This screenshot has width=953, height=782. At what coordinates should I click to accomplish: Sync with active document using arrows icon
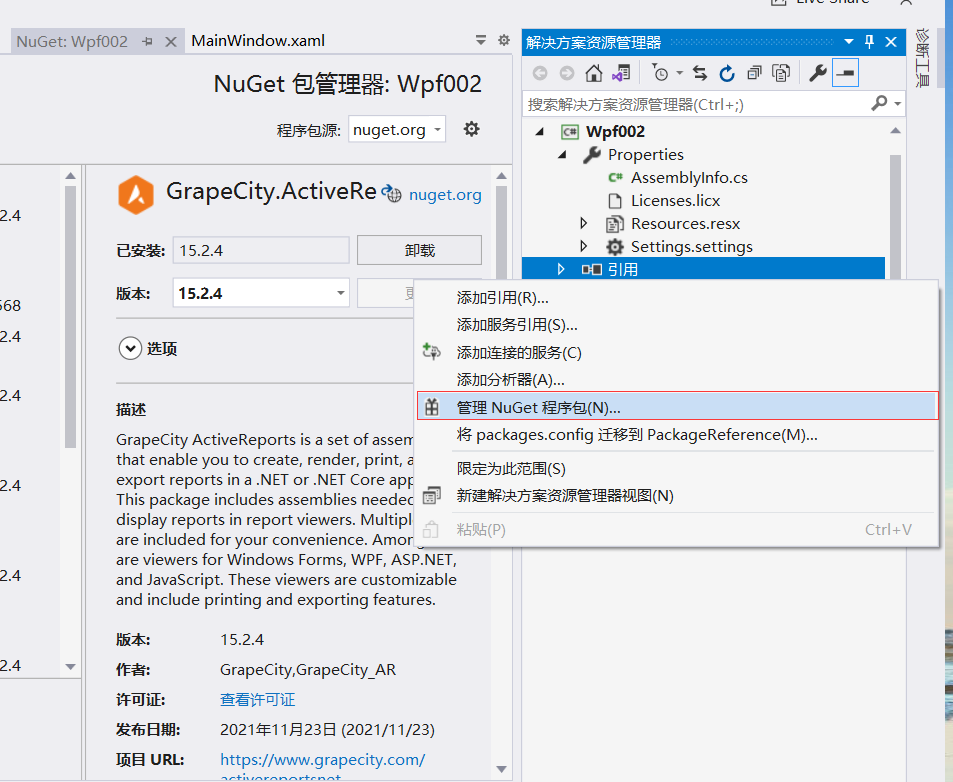[x=700, y=74]
